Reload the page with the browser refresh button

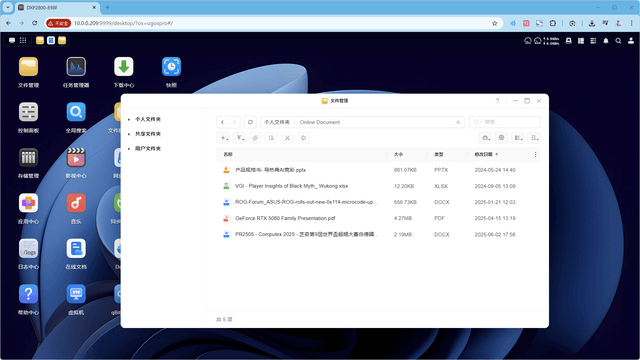(35, 23)
